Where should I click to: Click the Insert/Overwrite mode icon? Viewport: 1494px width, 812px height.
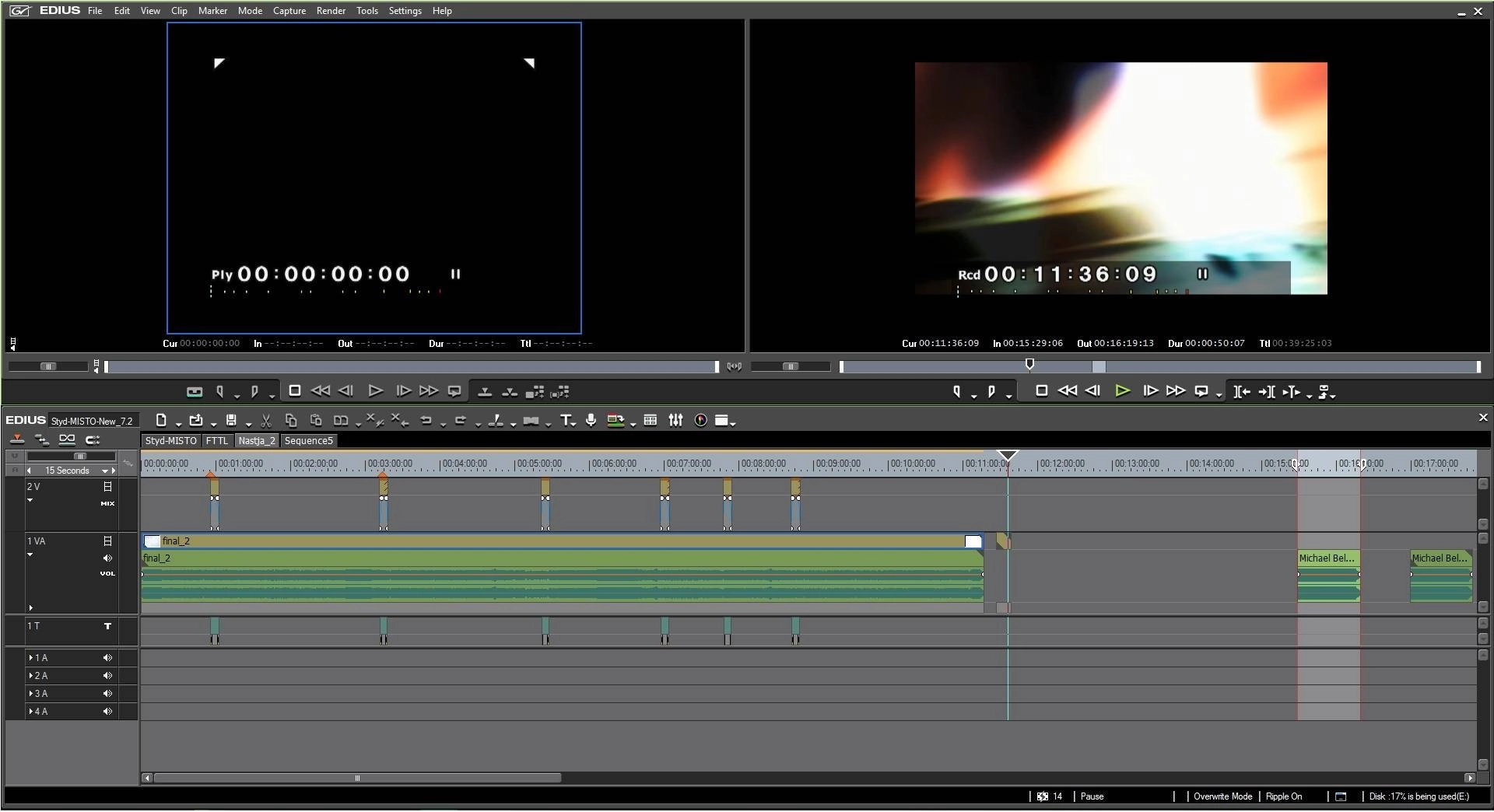(x=17, y=439)
